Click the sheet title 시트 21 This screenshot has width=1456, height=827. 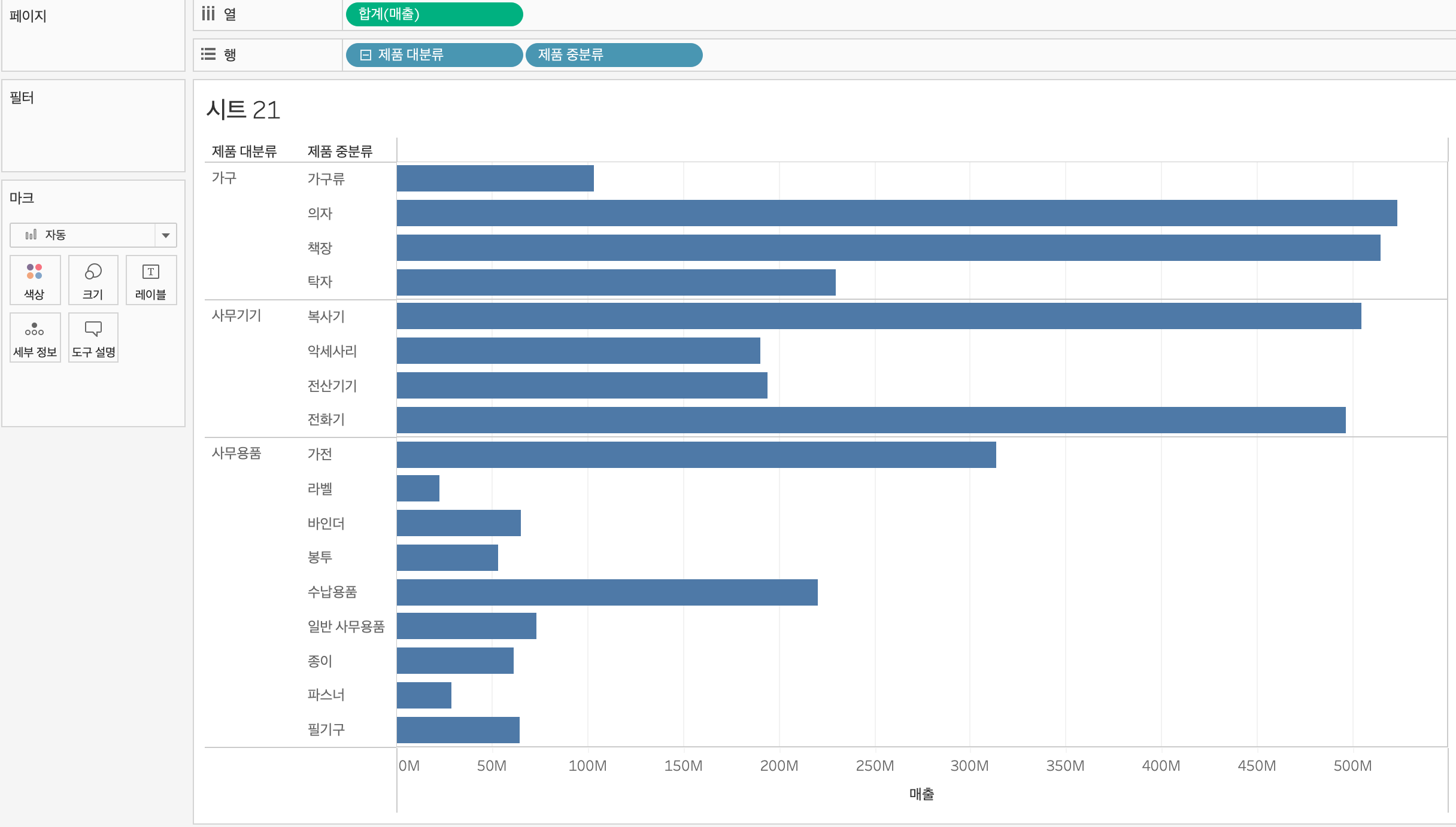[243, 110]
